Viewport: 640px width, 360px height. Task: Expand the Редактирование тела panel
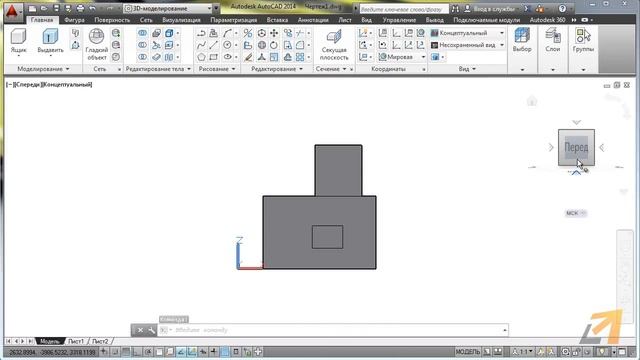tap(158, 69)
